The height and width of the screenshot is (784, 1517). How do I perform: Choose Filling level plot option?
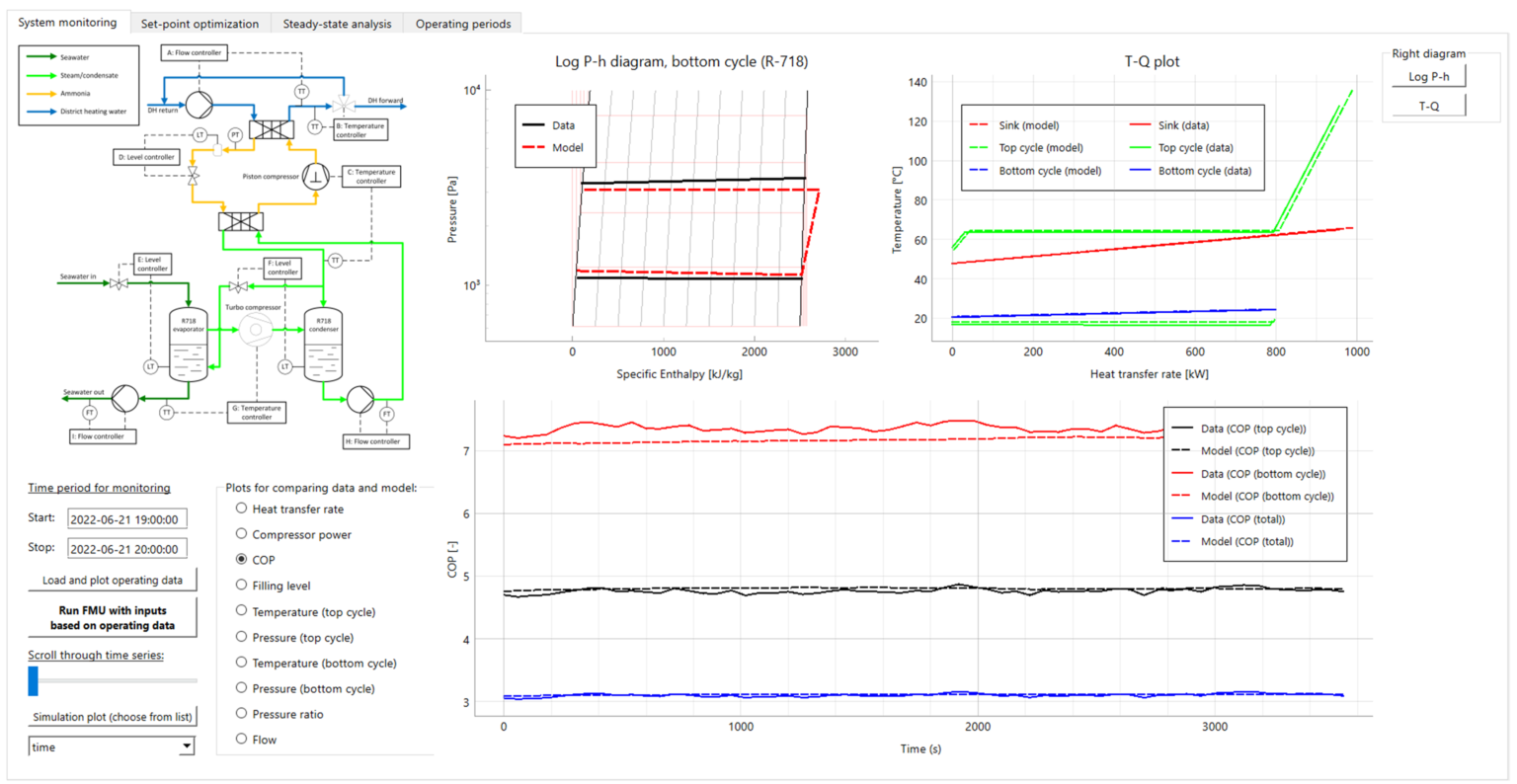[241, 586]
